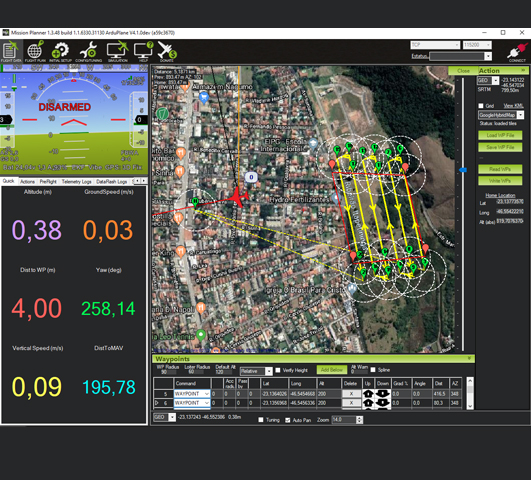Image resolution: width=531 pixels, height=480 pixels.
Task: Click the blue map zoom slider handle
Action: pos(463,170)
